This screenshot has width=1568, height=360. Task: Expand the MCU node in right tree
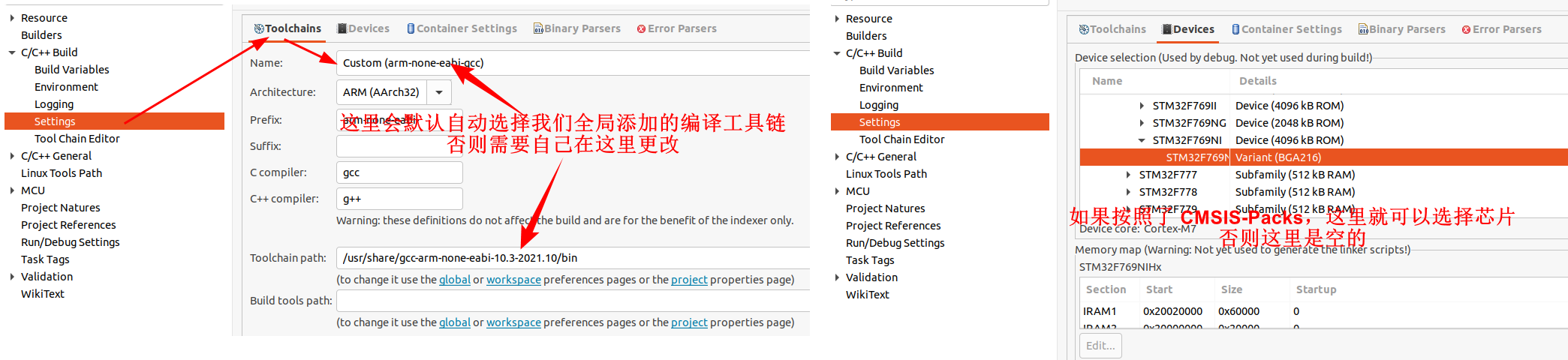point(837,191)
